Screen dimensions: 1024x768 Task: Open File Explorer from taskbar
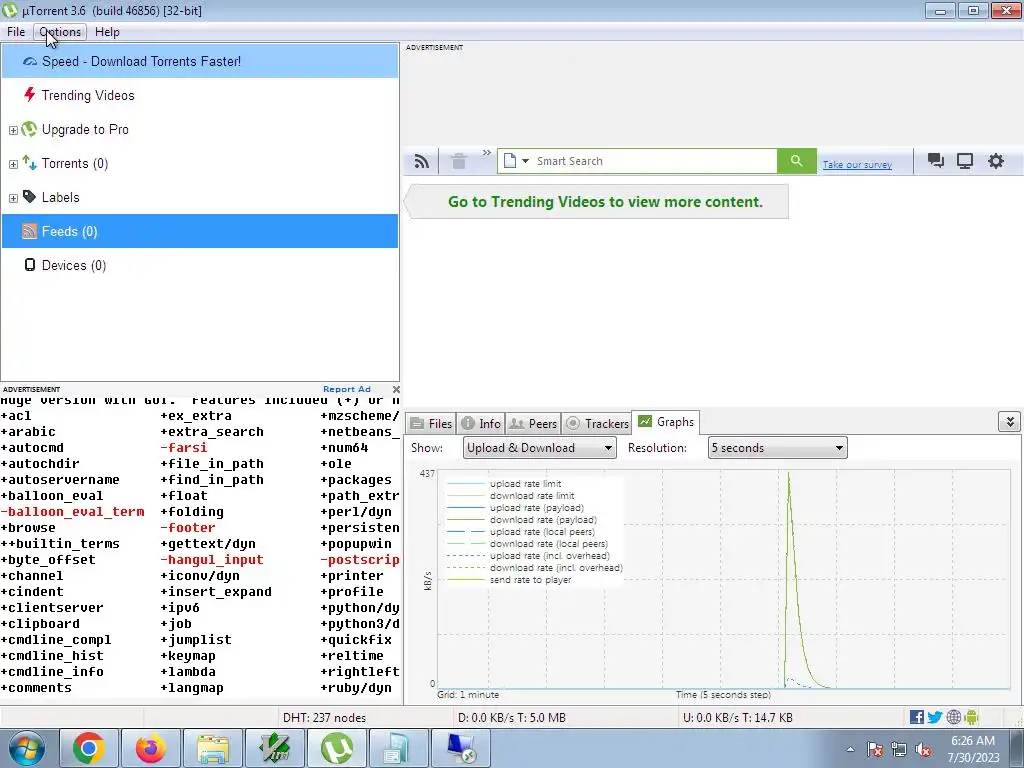pyautogui.click(x=213, y=748)
